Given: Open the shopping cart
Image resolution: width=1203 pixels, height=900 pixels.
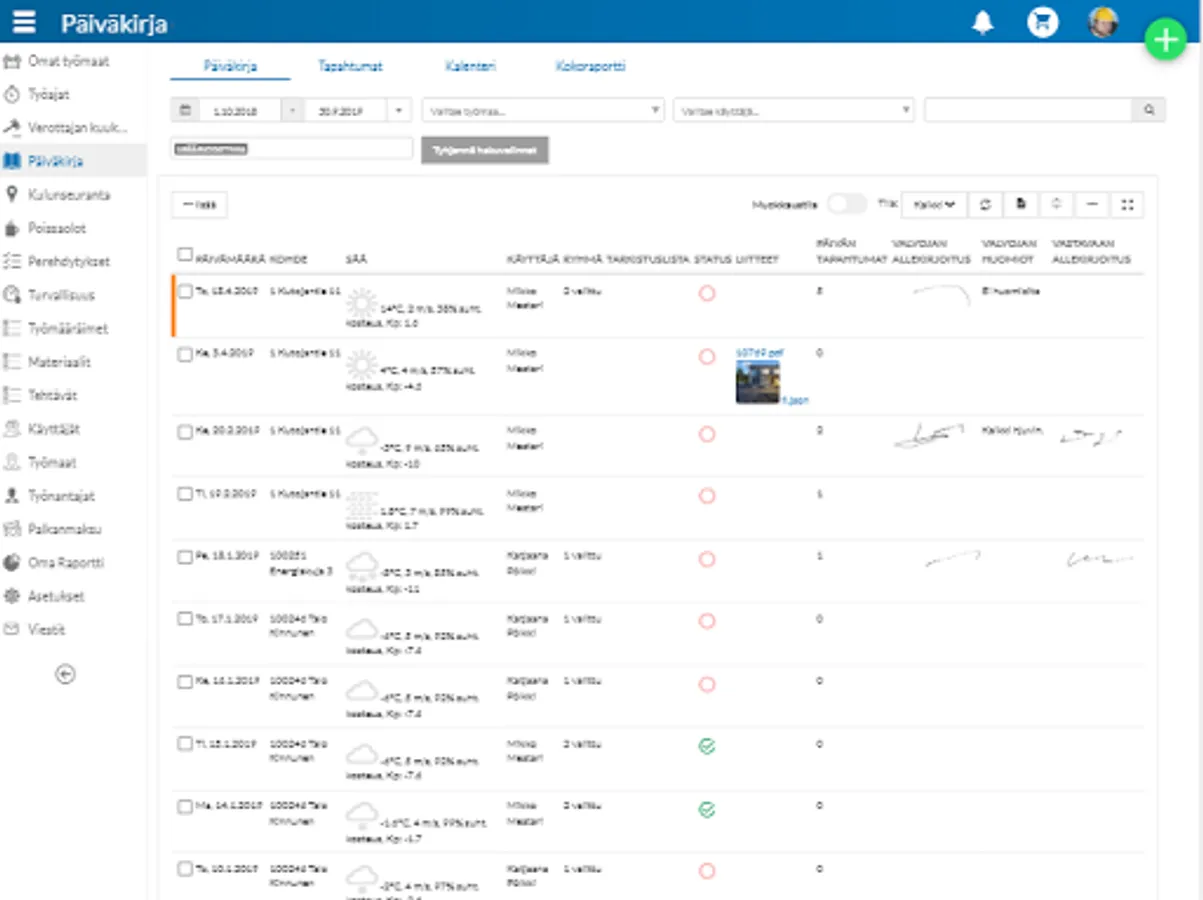Looking at the screenshot, I should (x=1042, y=23).
